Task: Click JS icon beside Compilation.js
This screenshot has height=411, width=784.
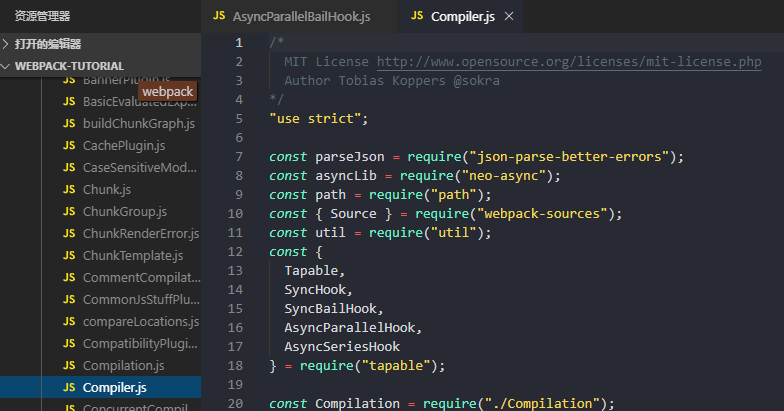Action: click(69, 366)
